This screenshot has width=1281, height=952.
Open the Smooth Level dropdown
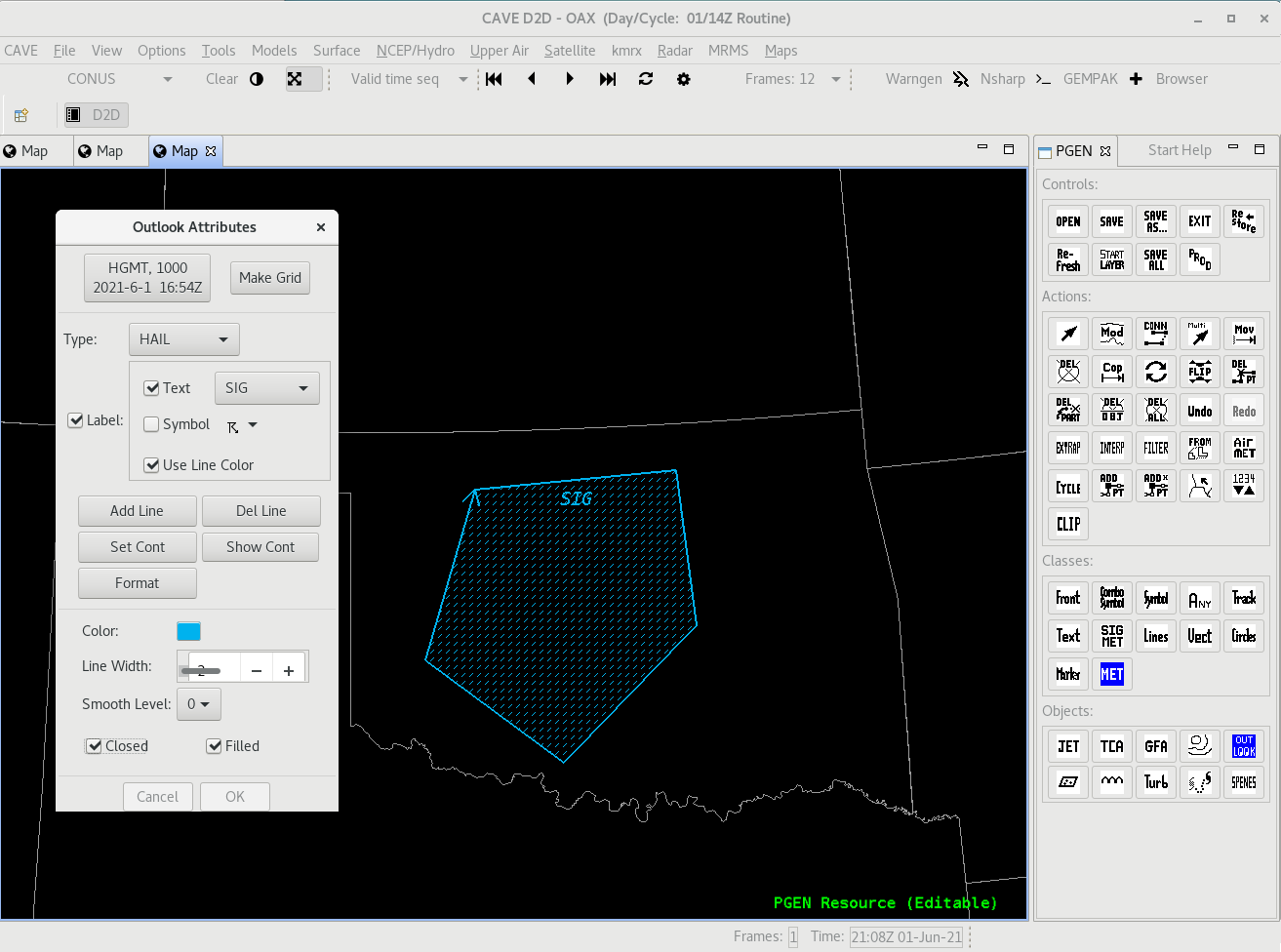click(198, 704)
